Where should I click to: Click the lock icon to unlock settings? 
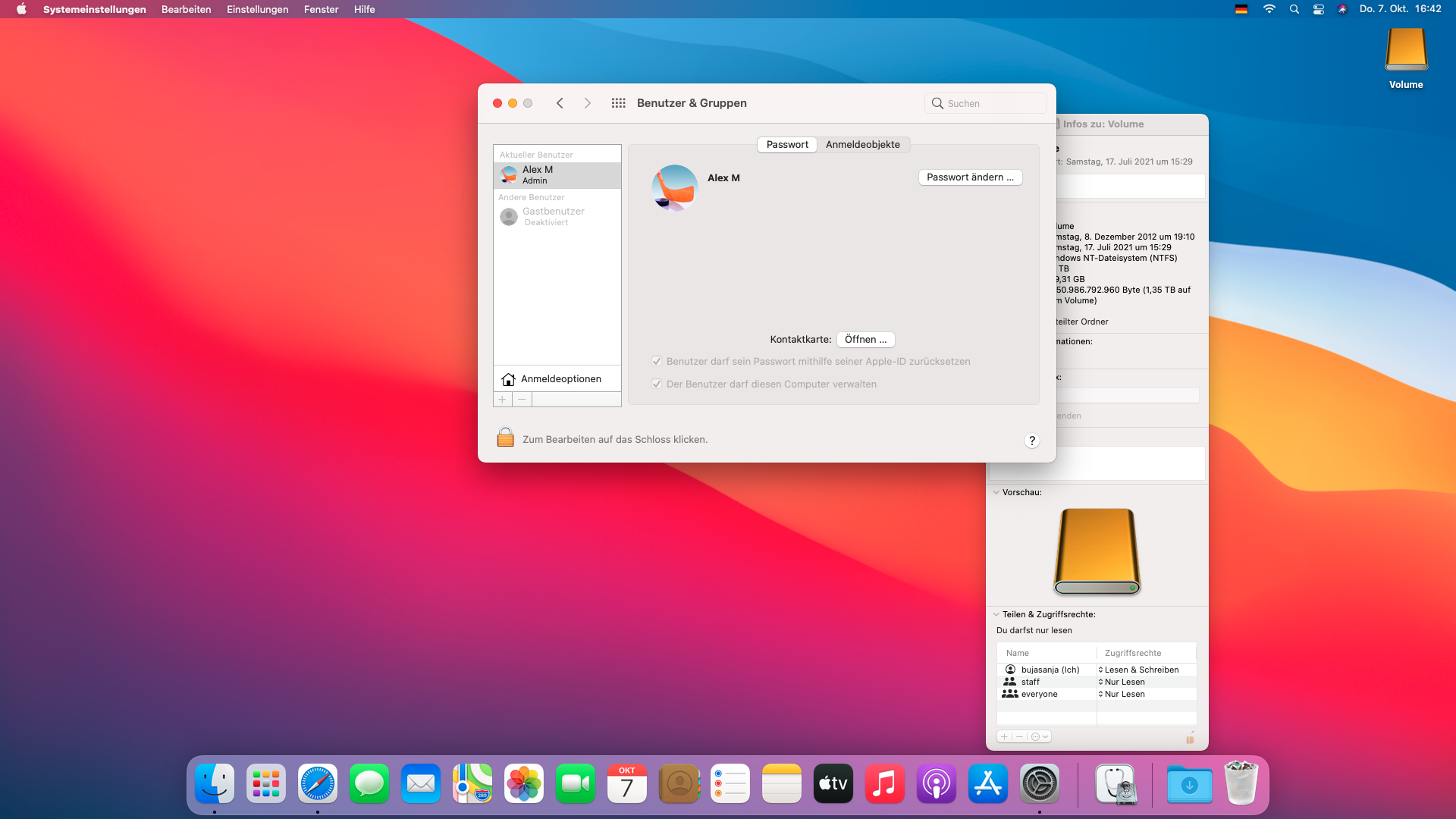tap(505, 438)
